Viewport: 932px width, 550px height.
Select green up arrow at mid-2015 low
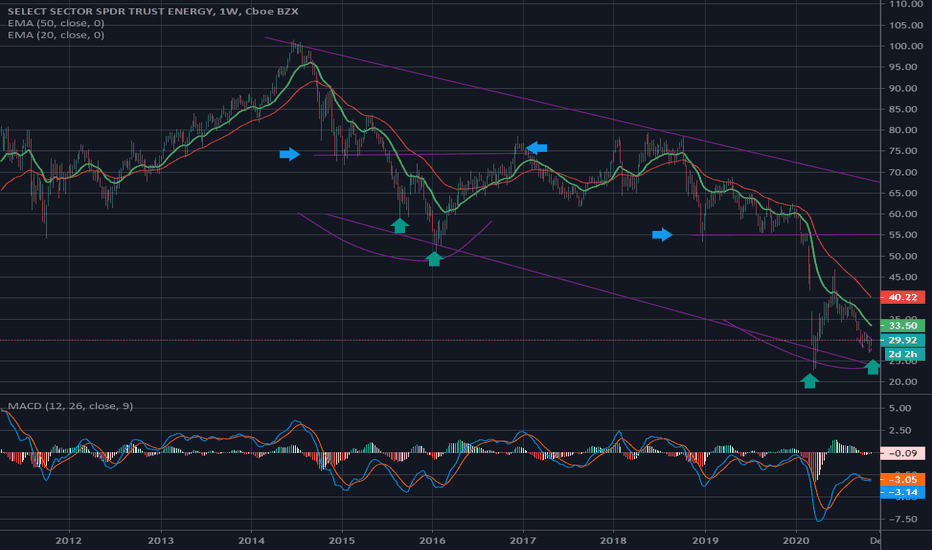click(399, 225)
